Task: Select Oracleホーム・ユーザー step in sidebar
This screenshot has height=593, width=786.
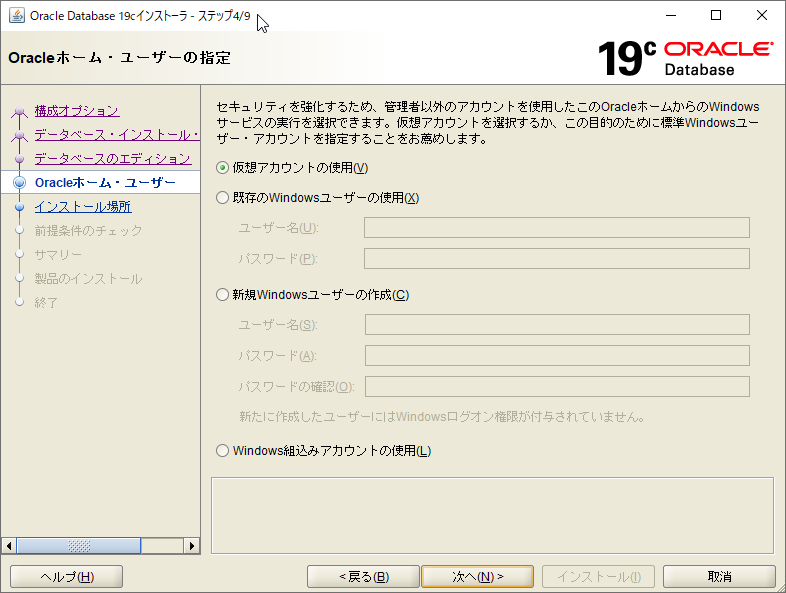Action: click(x=105, y=182)
